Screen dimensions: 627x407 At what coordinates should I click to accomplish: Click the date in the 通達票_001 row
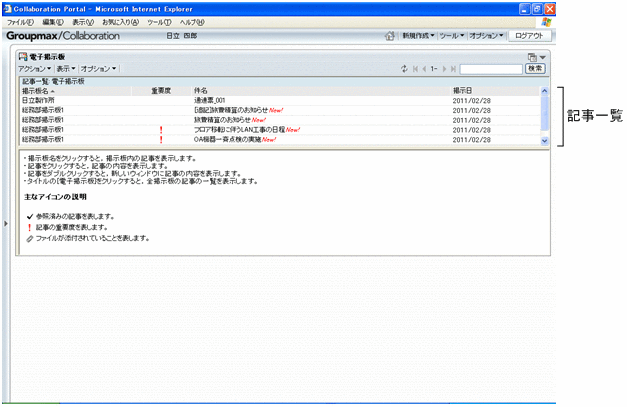[x=471, y=101]
